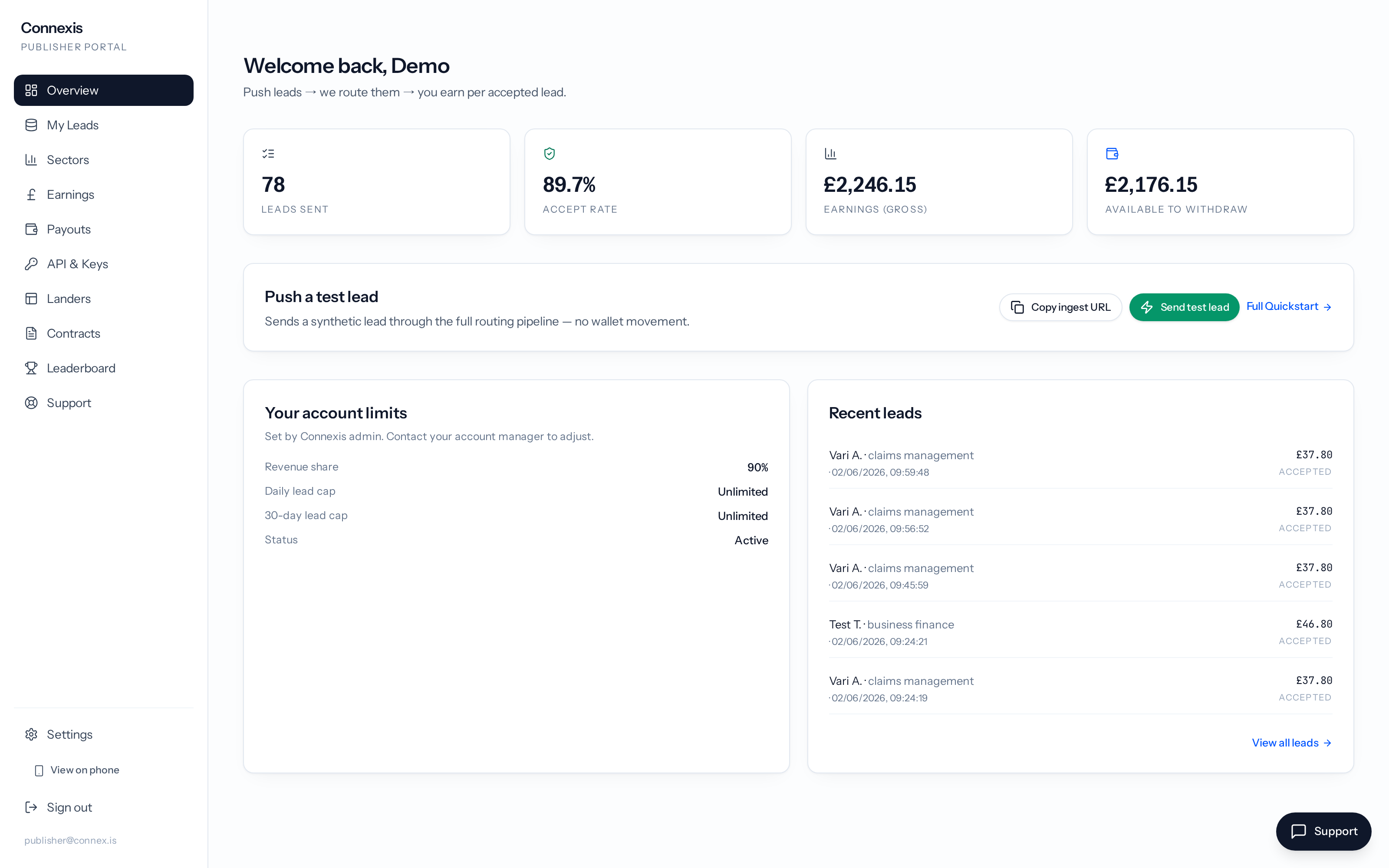Click the Your account limits heading
The height and width of the screenshot is (868, 1389).
[x=336, y=413]
